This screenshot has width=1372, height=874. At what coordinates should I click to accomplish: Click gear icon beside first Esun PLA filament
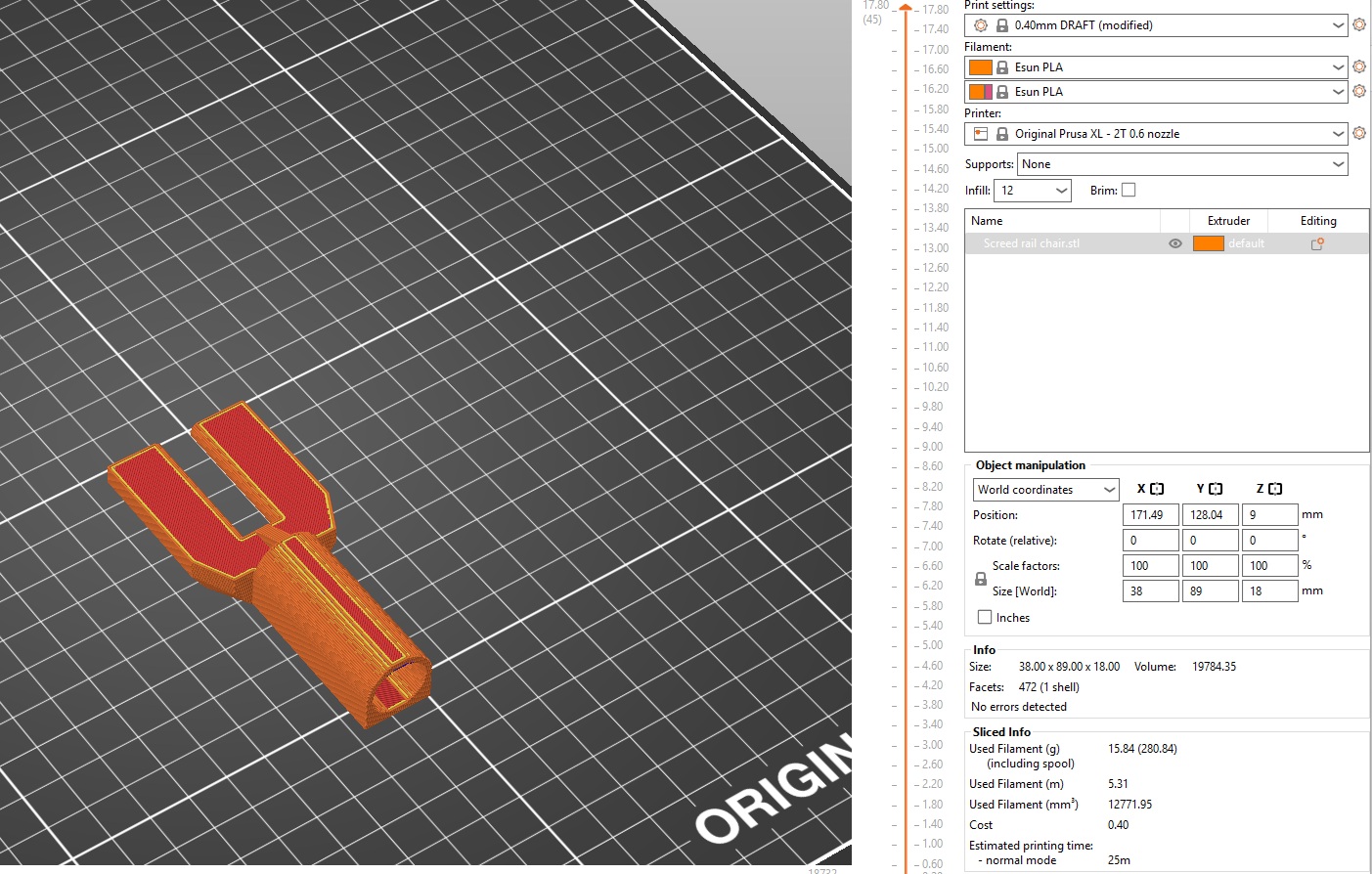1359,66
